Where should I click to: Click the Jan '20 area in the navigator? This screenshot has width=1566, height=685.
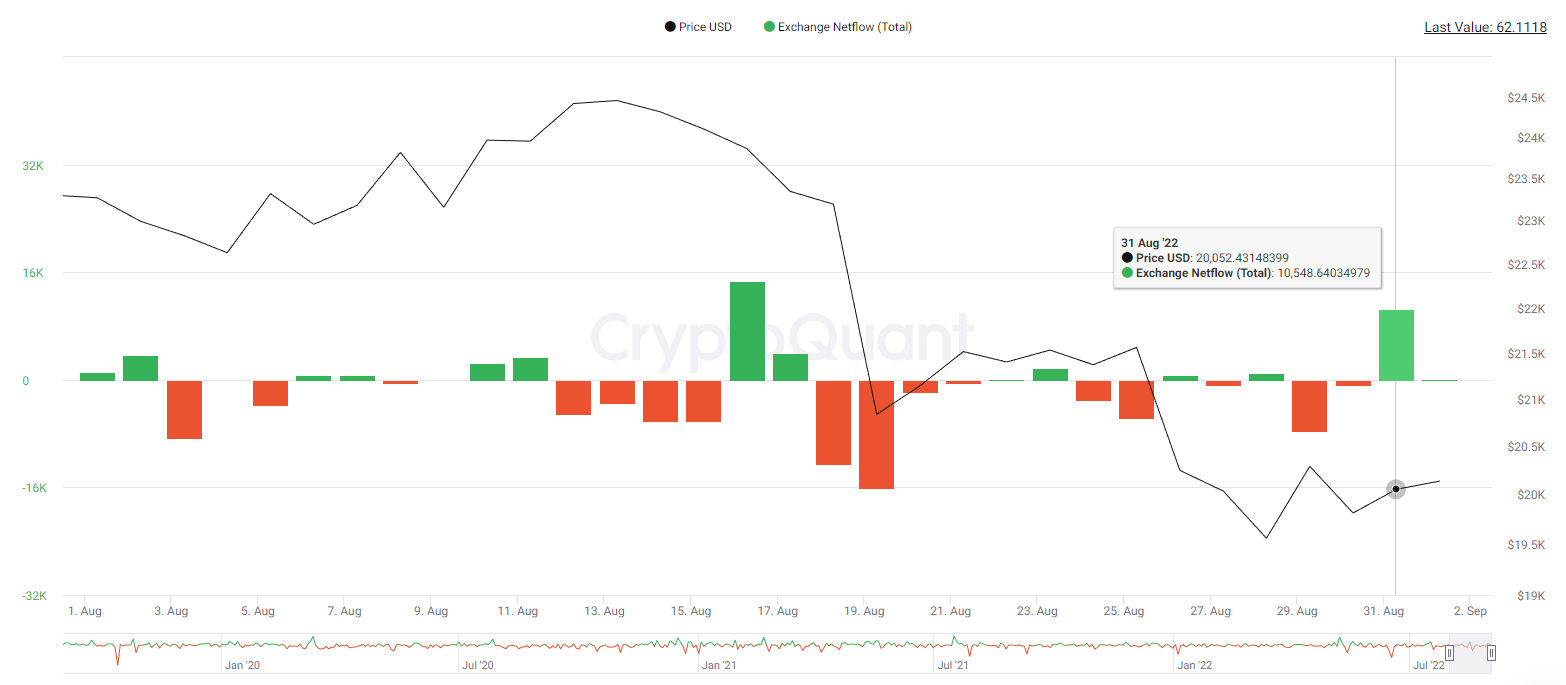pyautogui.click(x=242, y=664)
